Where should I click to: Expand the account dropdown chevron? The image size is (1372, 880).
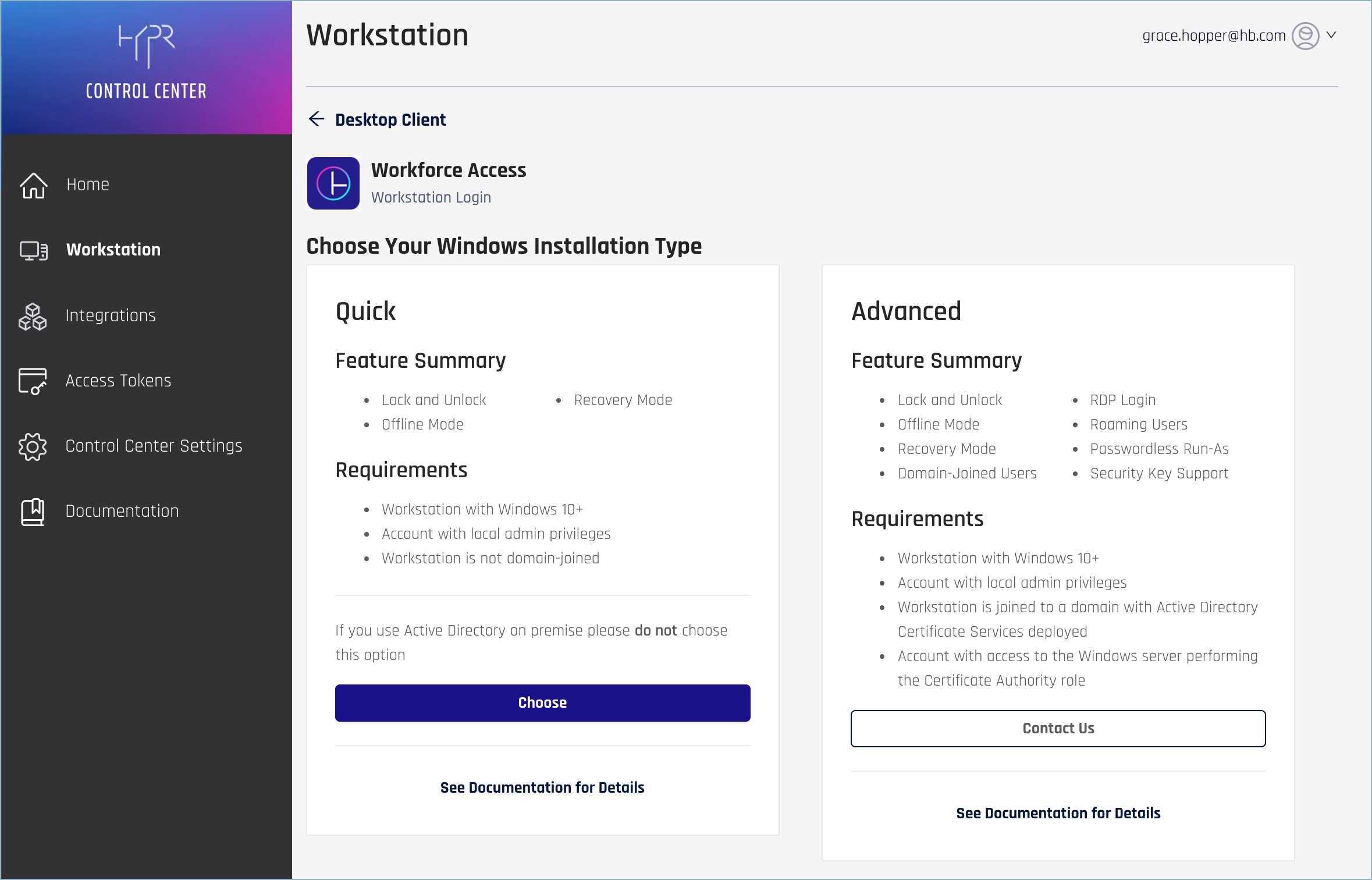pos(1331,36)
